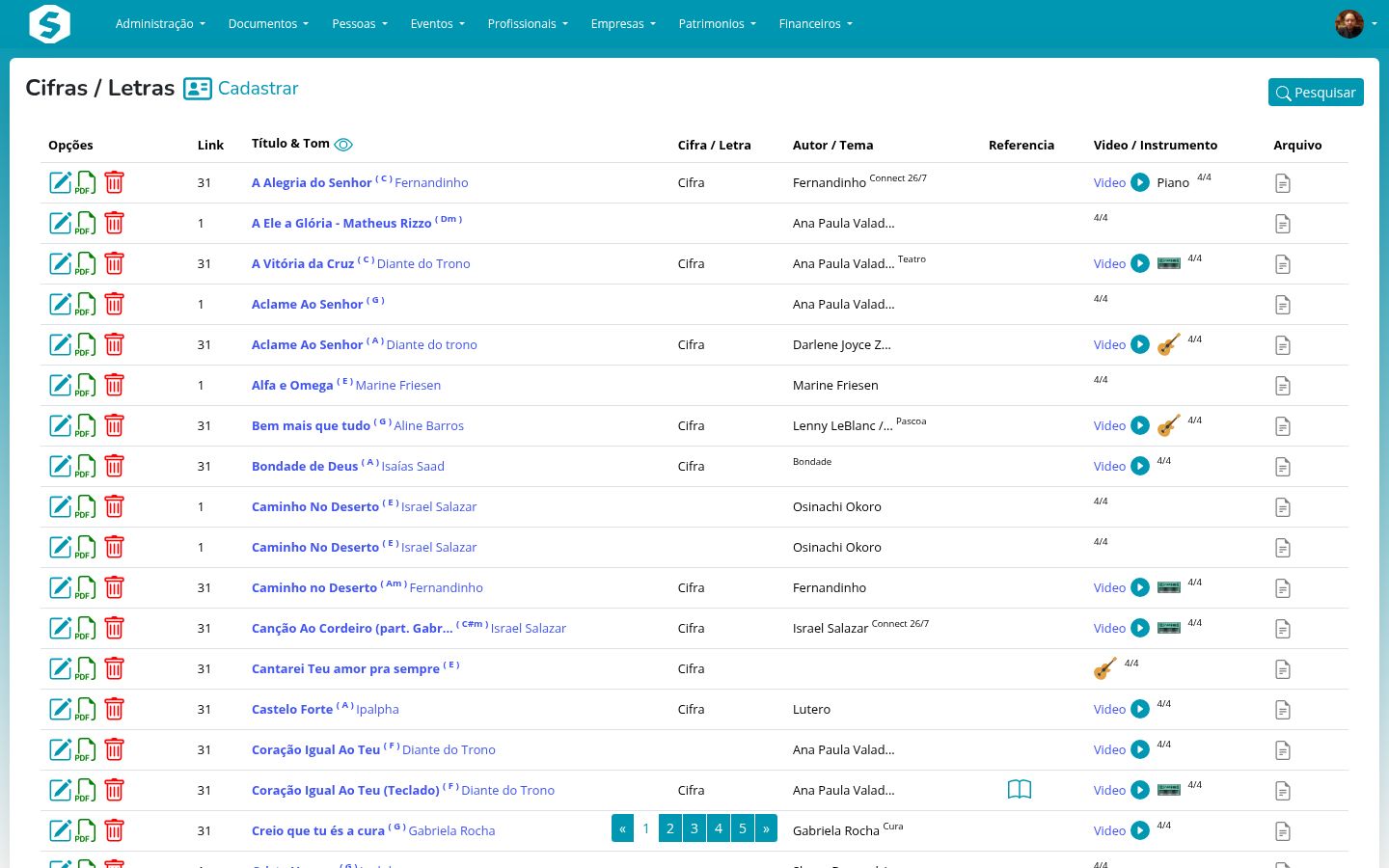Play video for A Vitória da Cruz
Image resolution: width=1389 pixels, height=868 pixels.
[1140, 263]
